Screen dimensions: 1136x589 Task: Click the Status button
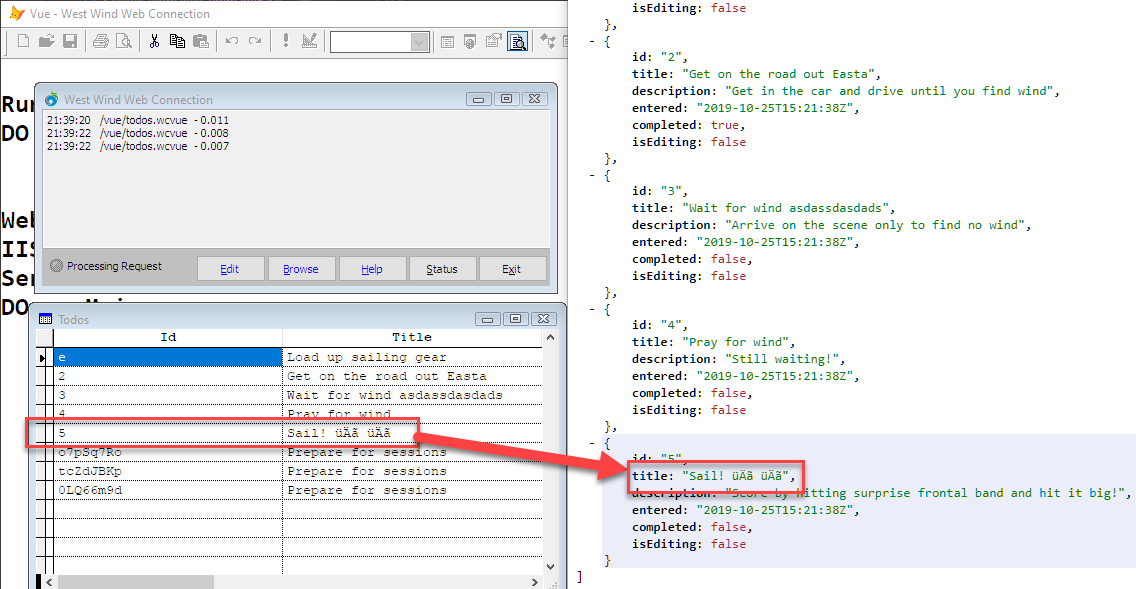point(442,269)
